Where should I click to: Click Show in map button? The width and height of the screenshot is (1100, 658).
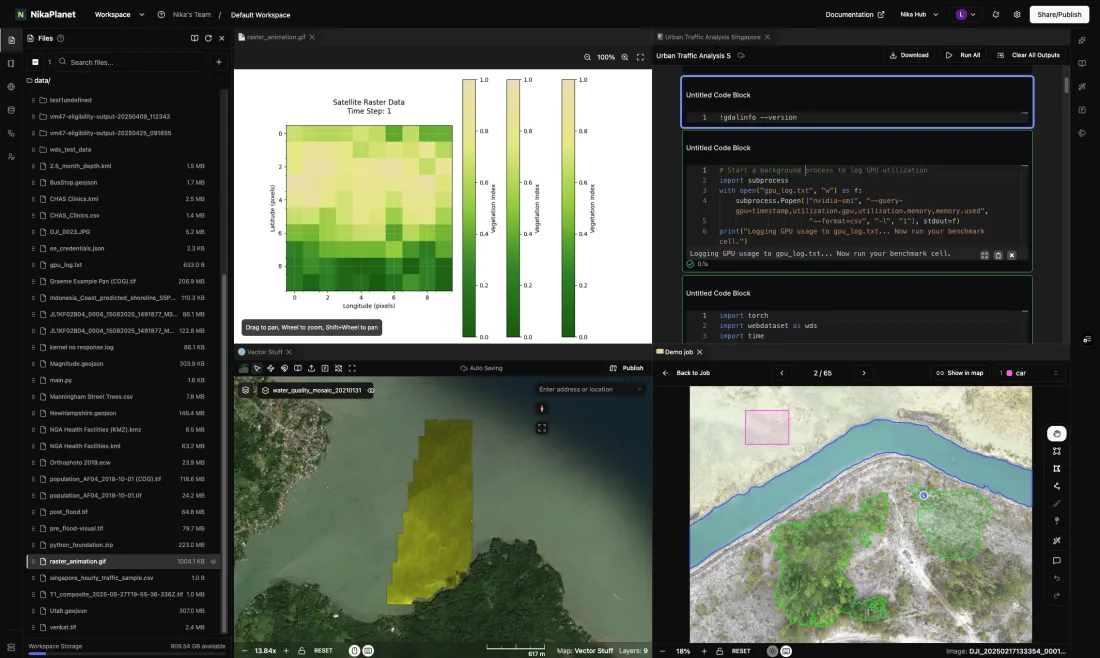click(x=960, y=373)
